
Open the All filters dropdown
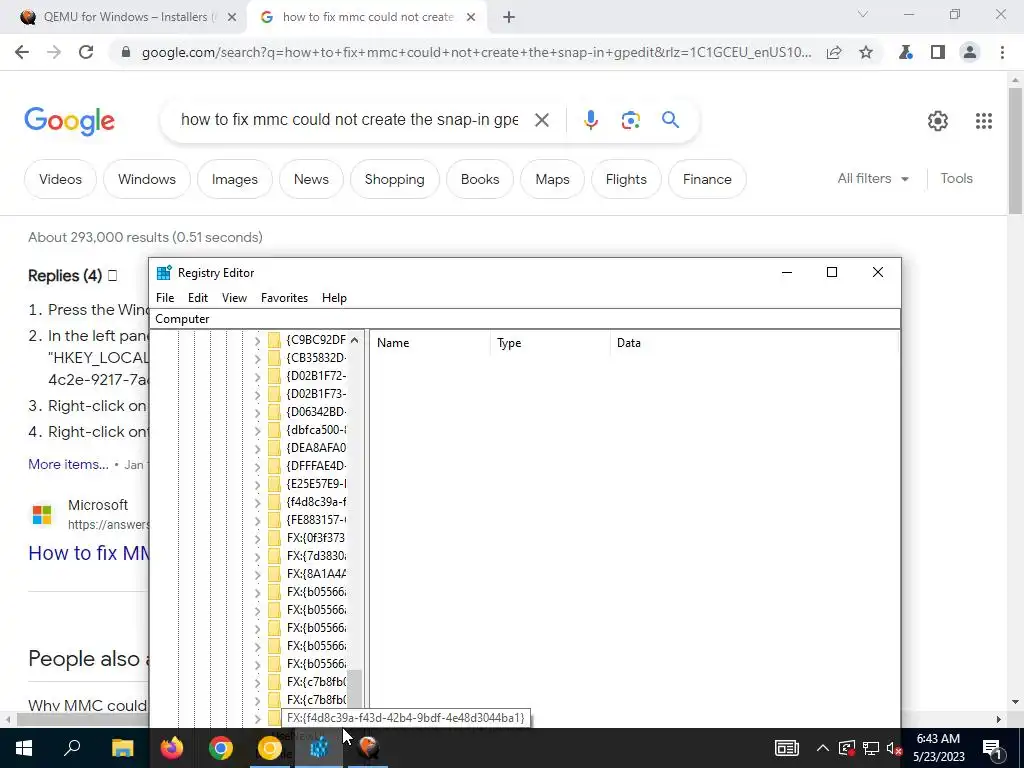coord(873,178)
